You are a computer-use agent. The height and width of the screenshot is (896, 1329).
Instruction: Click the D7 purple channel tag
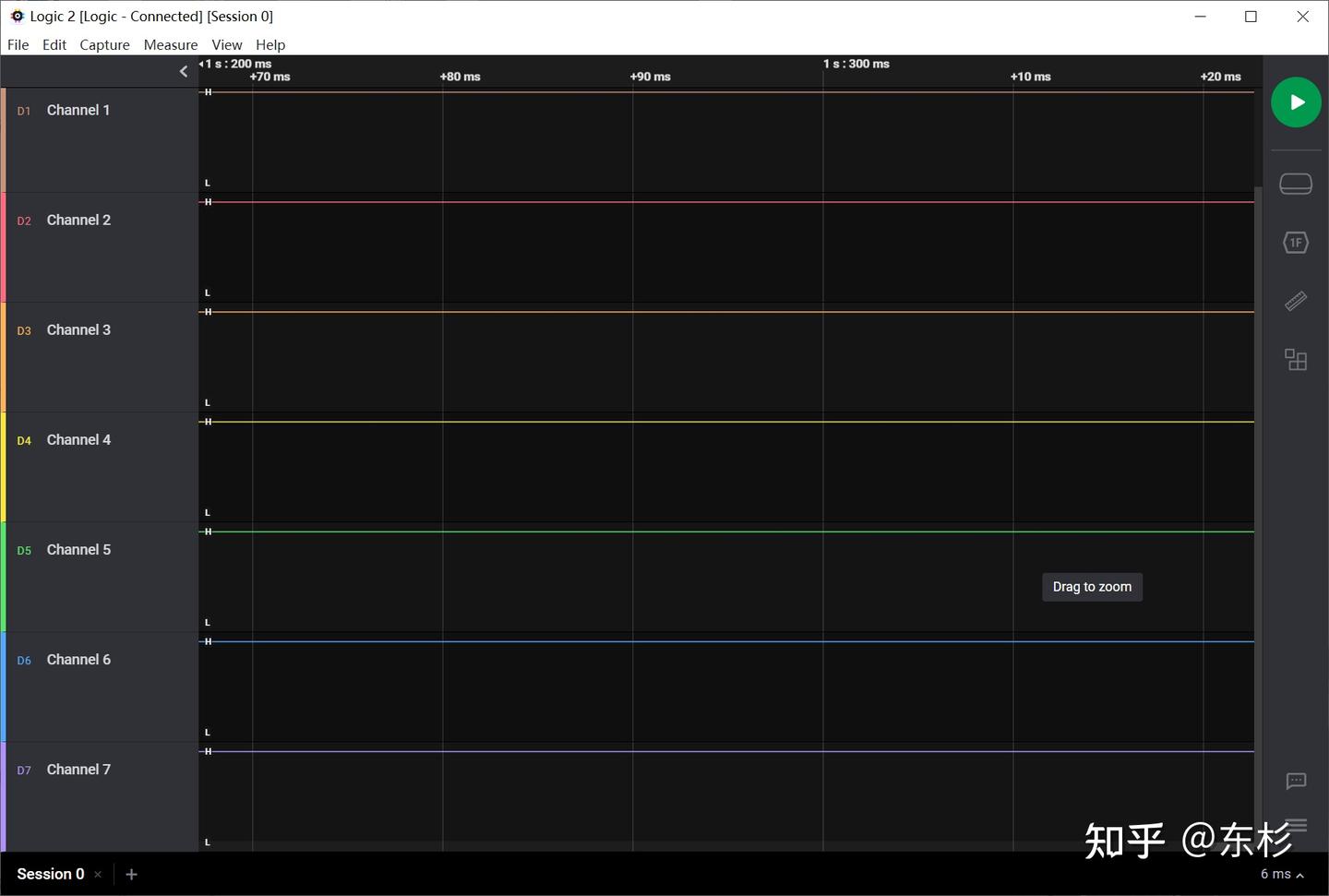(x=24, y=770)
